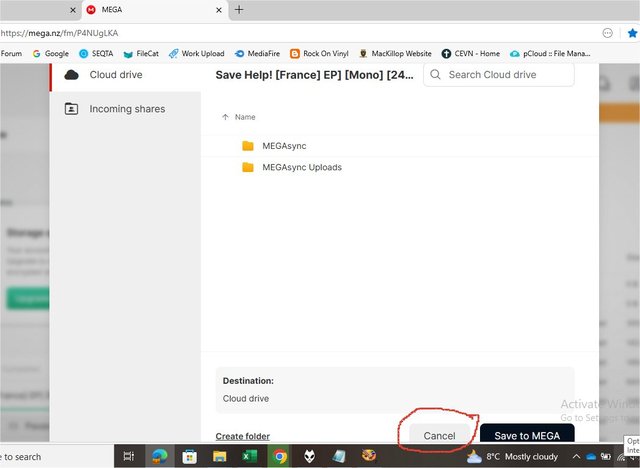The image size is (640, 468).
Task: Click the Cancel button
Action: coord(439,435)
